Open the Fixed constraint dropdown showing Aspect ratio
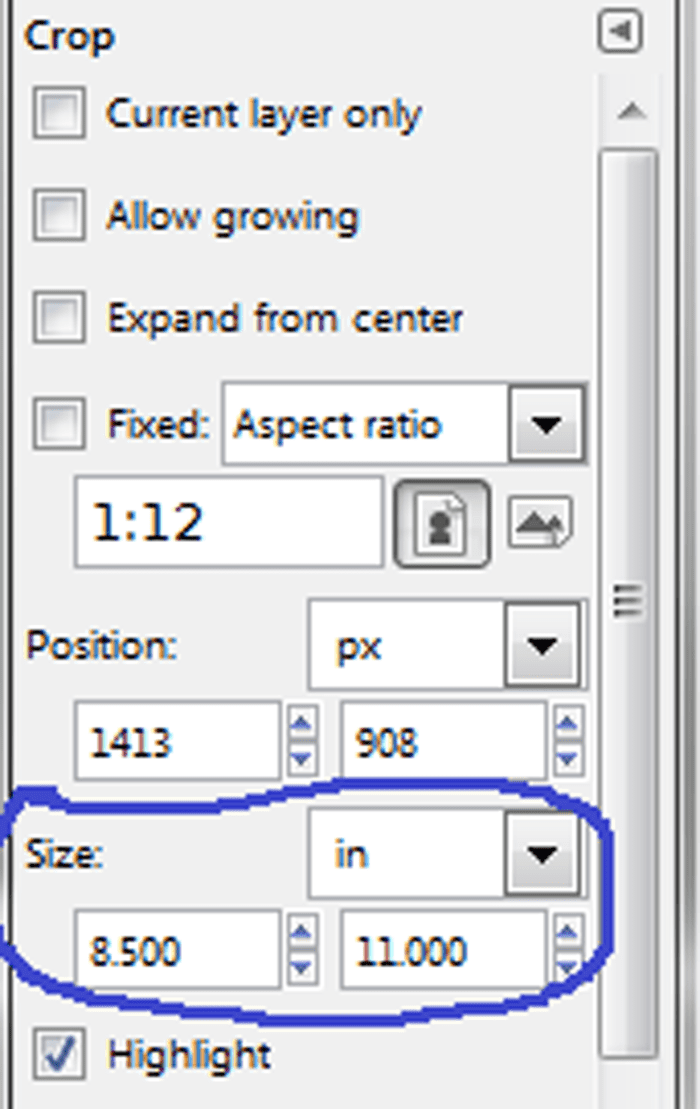 coord(545,424)
